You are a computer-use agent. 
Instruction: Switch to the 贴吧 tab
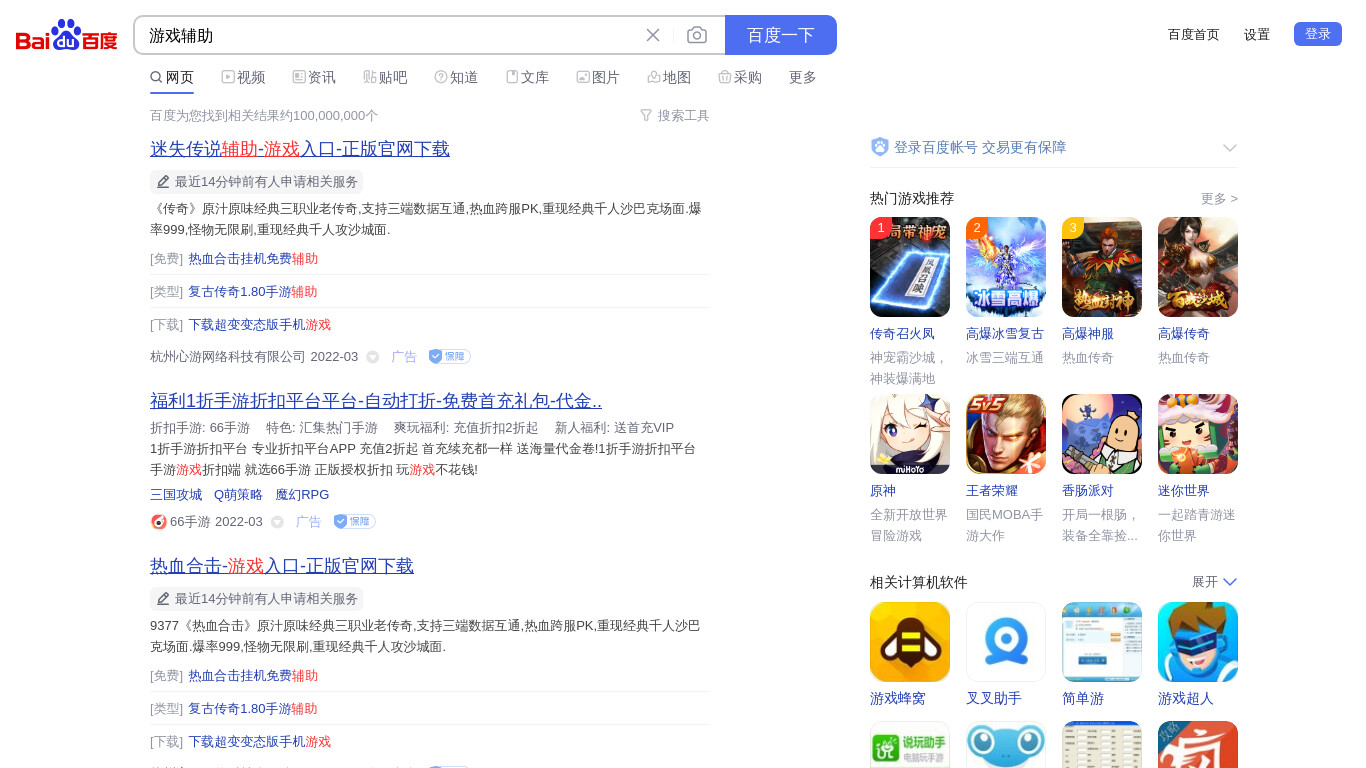385,77
